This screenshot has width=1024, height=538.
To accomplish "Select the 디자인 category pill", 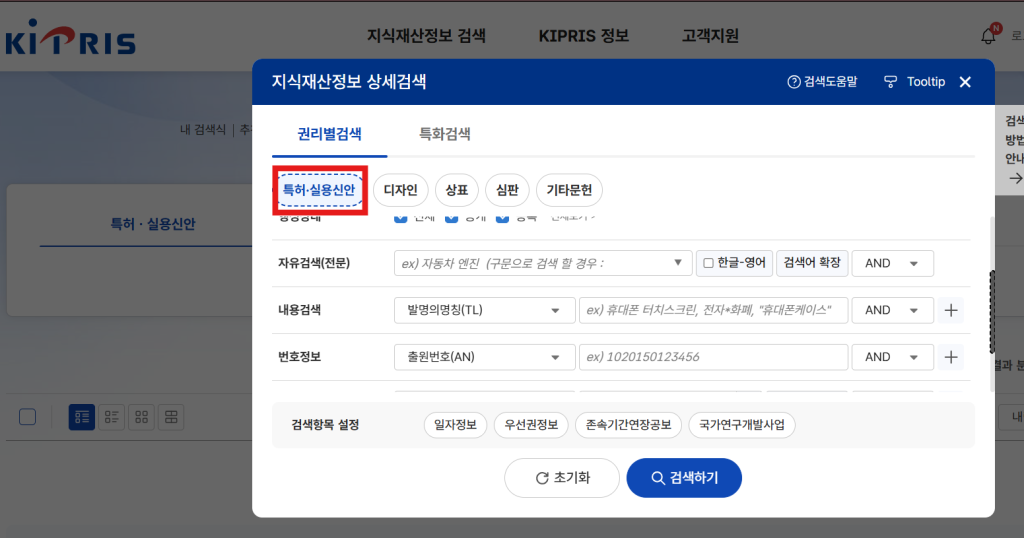I will pos(400,190).
